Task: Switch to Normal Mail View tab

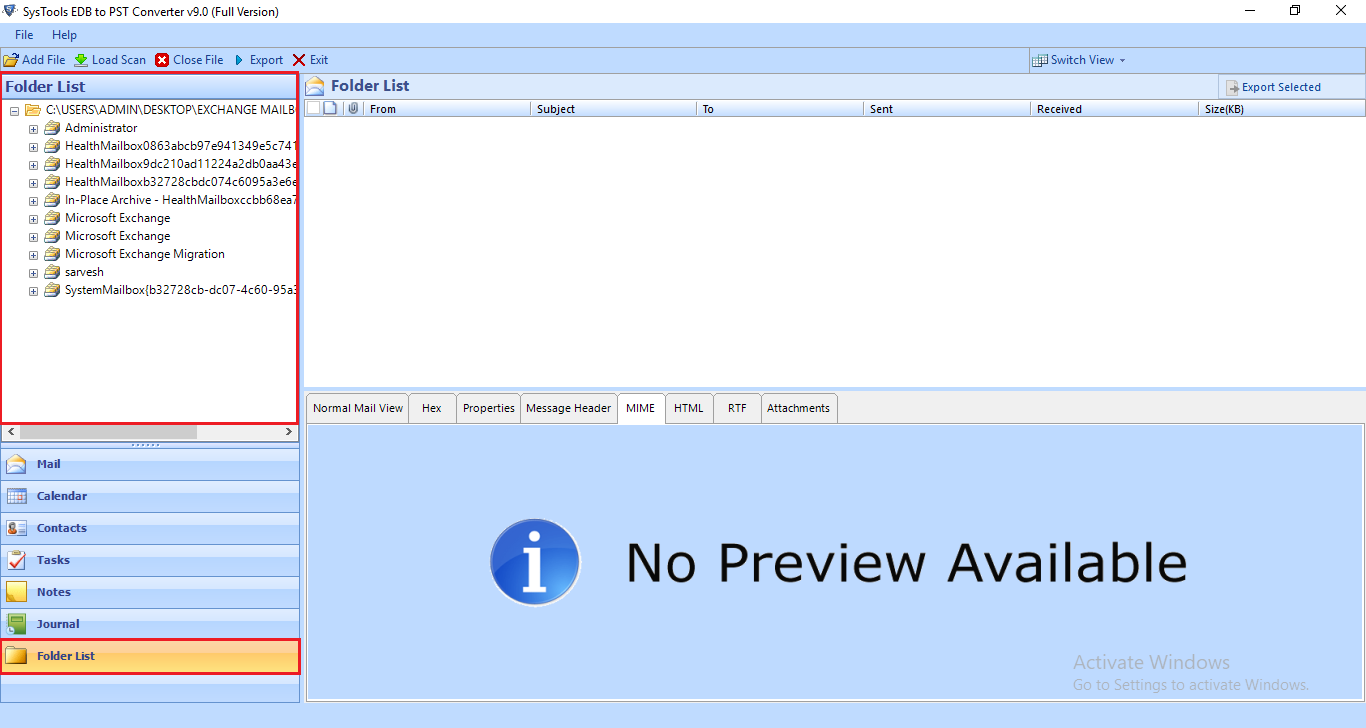Action: point(358,408)
